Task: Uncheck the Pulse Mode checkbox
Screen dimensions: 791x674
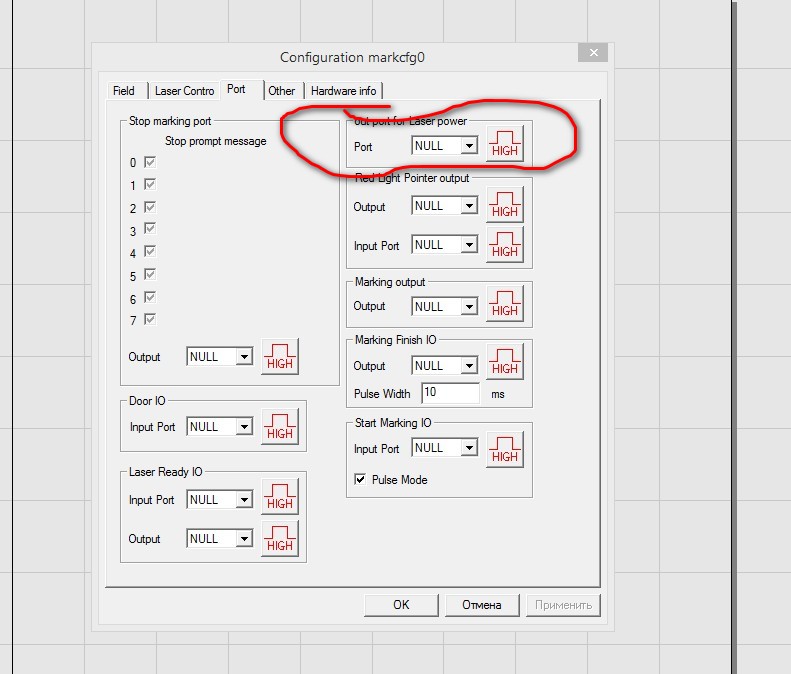Action: point(361,480)
